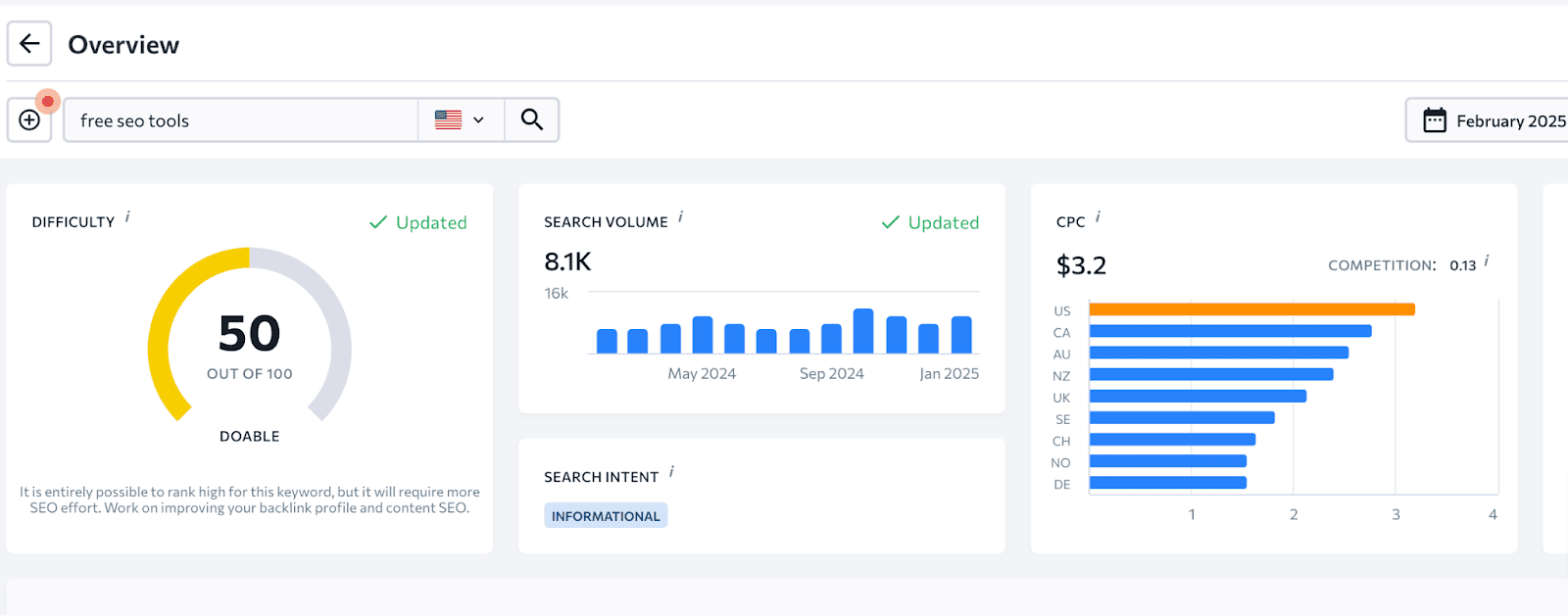Click the Search Volume info icon
This screenshot has width=1568, height=616.
point(681,217)
